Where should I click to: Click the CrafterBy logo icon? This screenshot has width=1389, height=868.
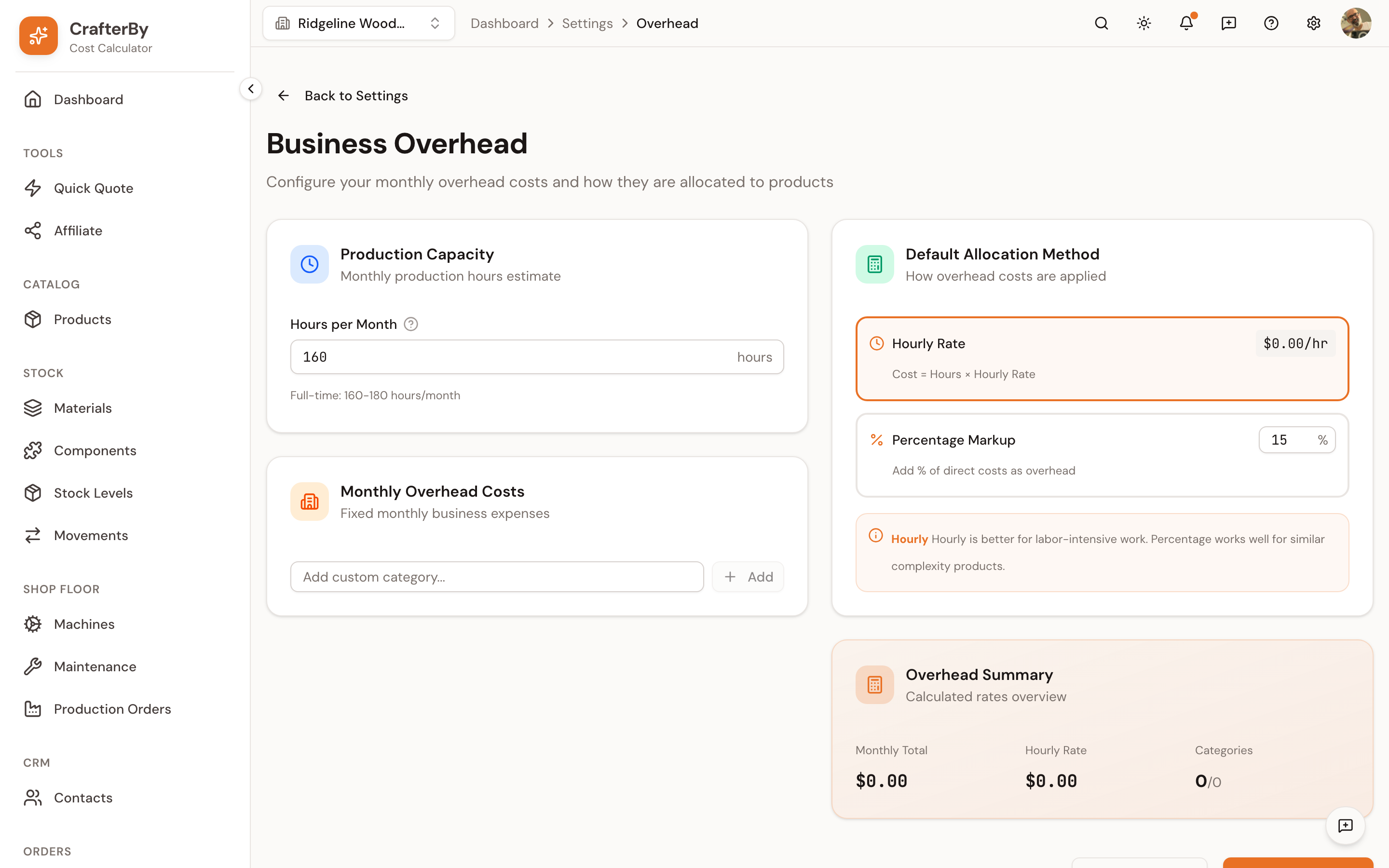[39, 36]
